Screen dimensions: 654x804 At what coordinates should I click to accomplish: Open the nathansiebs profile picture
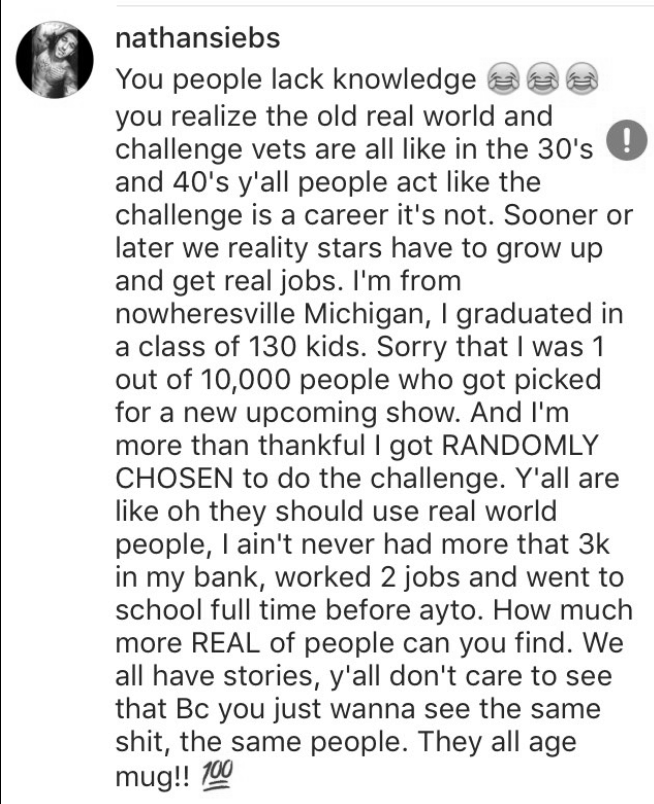coord(55,60)
